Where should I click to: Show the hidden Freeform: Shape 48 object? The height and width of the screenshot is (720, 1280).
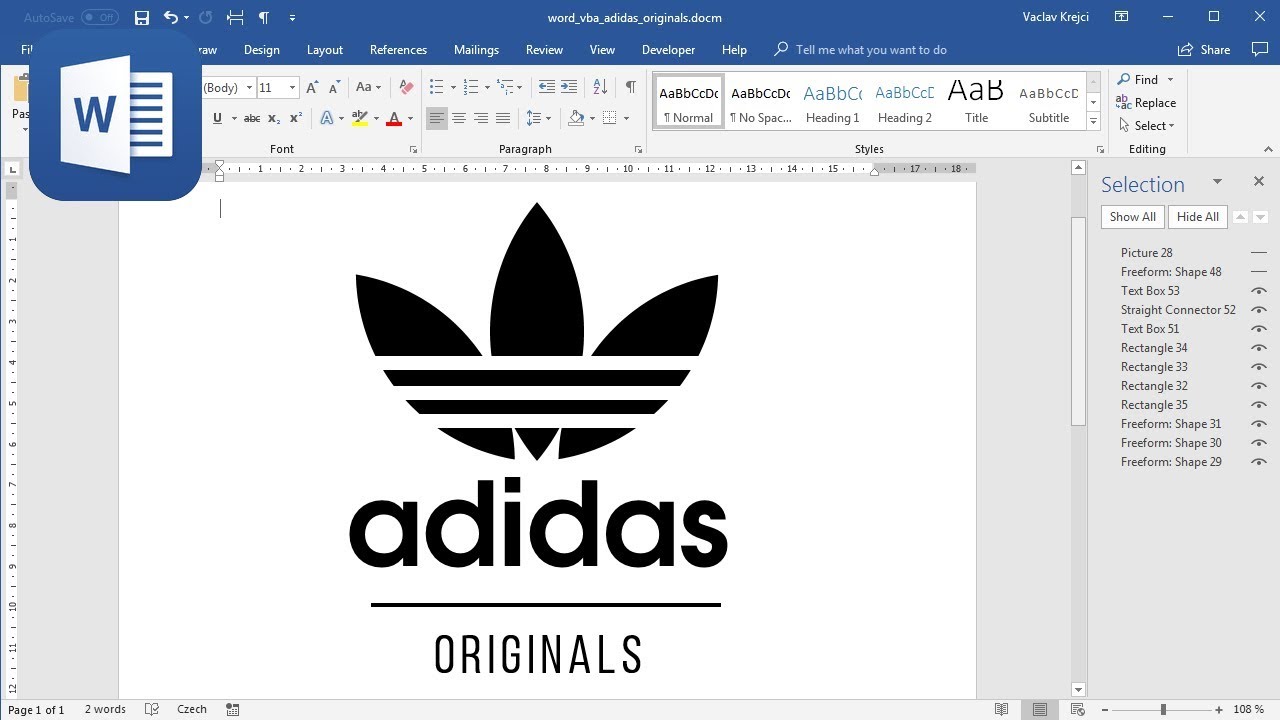click(x=1259, y=272)
